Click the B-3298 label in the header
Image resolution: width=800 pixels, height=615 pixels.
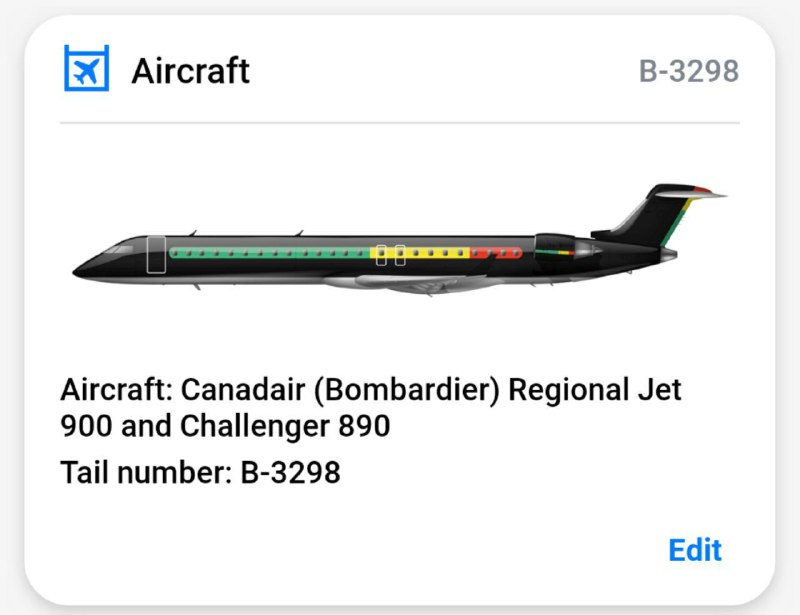[689, 71]
